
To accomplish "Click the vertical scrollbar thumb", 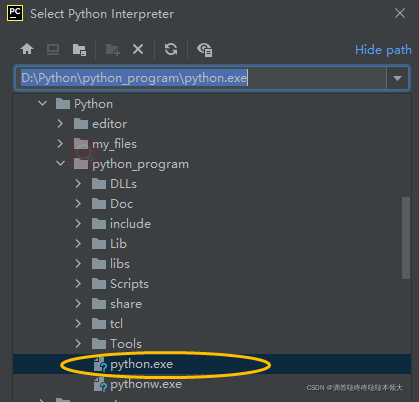I will click(406, 238).
